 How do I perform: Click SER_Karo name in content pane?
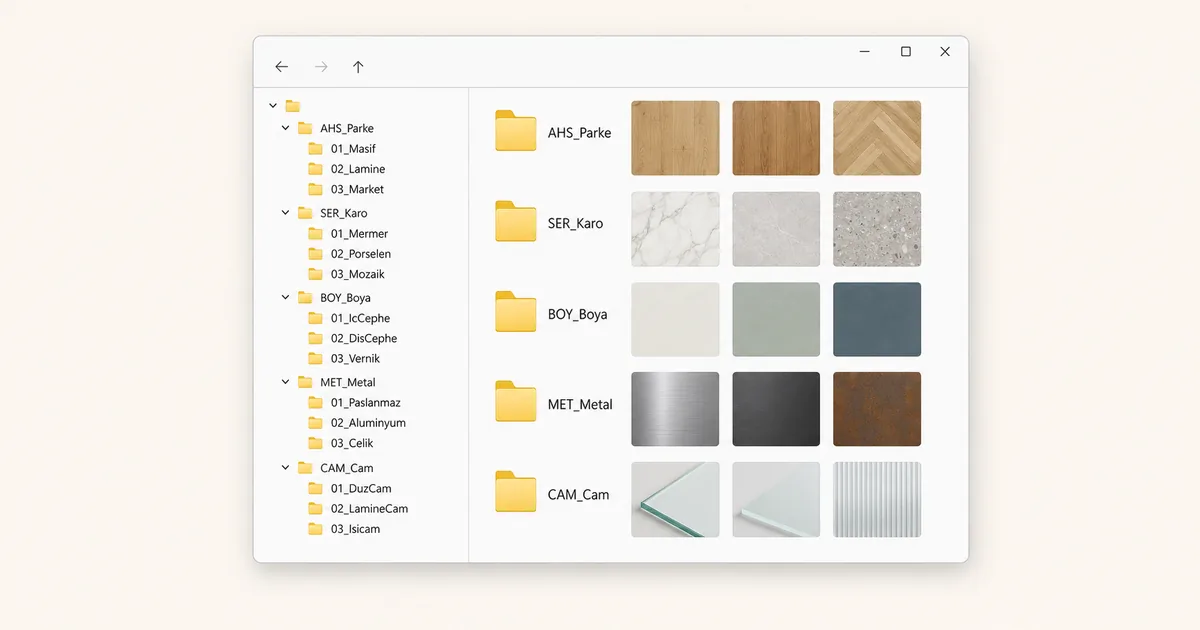[576, 223]
